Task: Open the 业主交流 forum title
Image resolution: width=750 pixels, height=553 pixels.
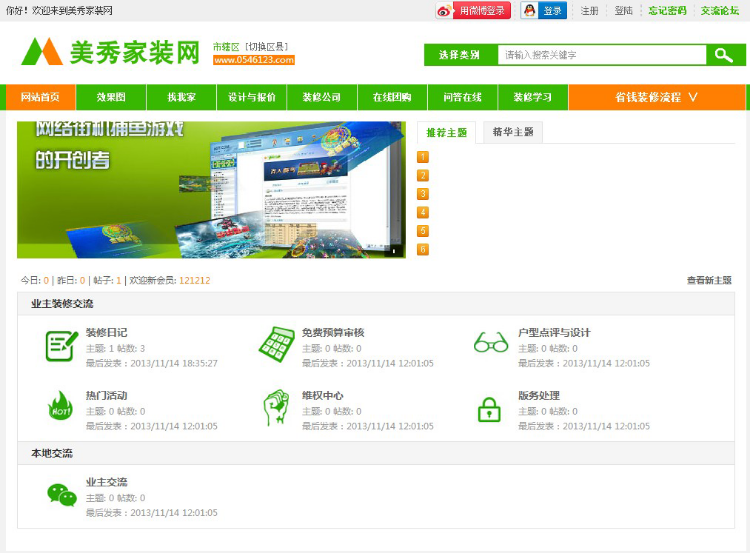Action: (x=107, y=482)
